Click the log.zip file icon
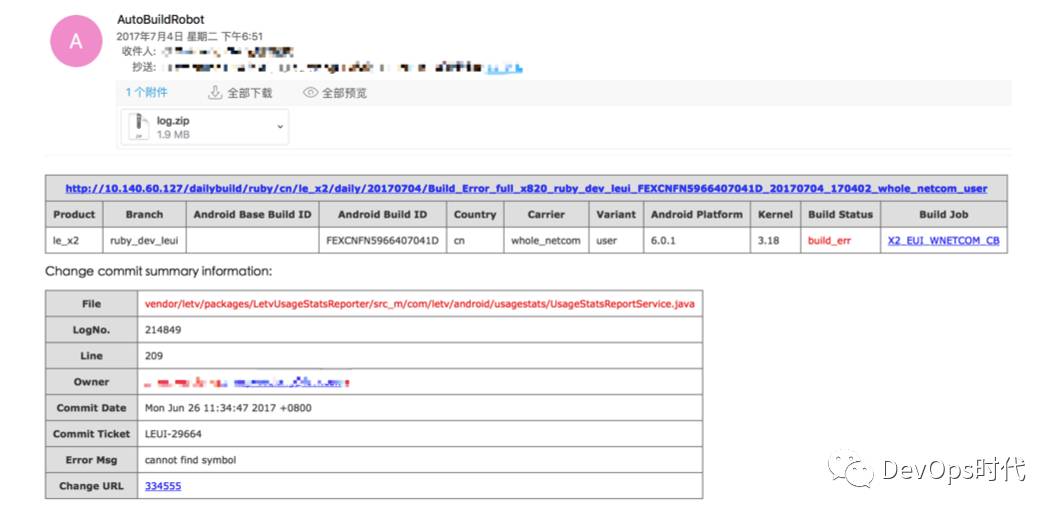 pyautogui.click(x=138, y=126)
